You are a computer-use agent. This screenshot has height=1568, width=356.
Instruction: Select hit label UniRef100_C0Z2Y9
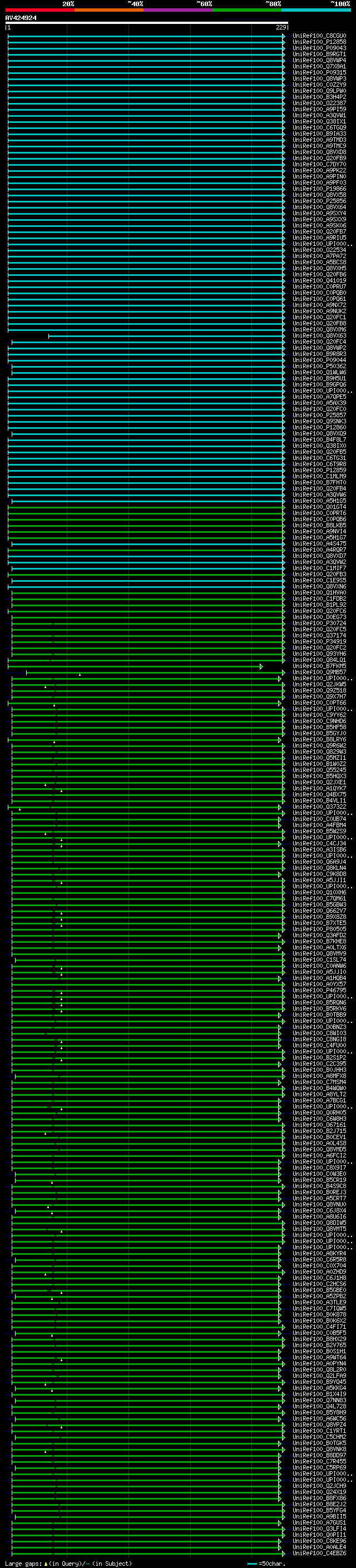click(319, 85)
